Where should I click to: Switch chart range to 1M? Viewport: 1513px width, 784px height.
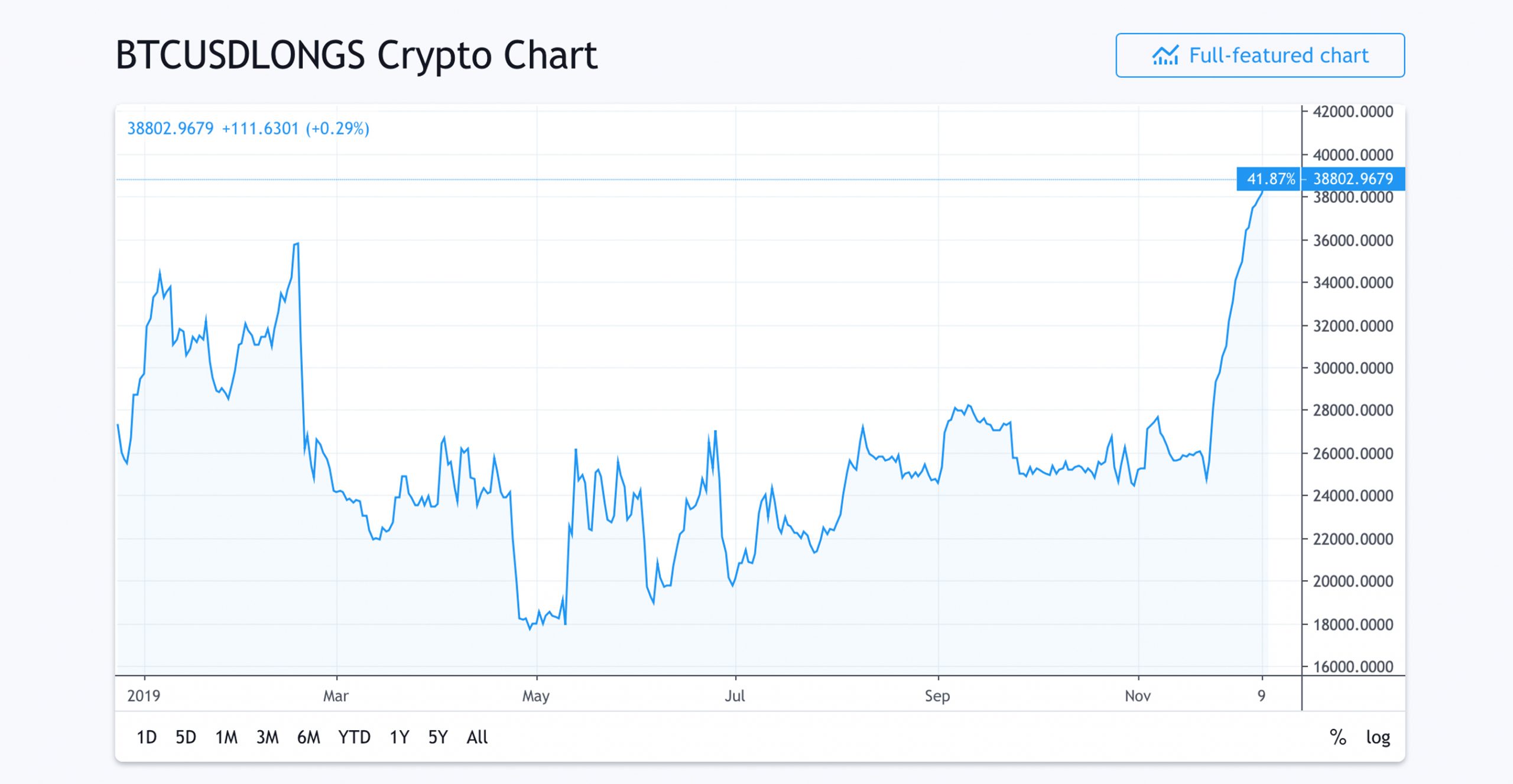click(226, 737)
